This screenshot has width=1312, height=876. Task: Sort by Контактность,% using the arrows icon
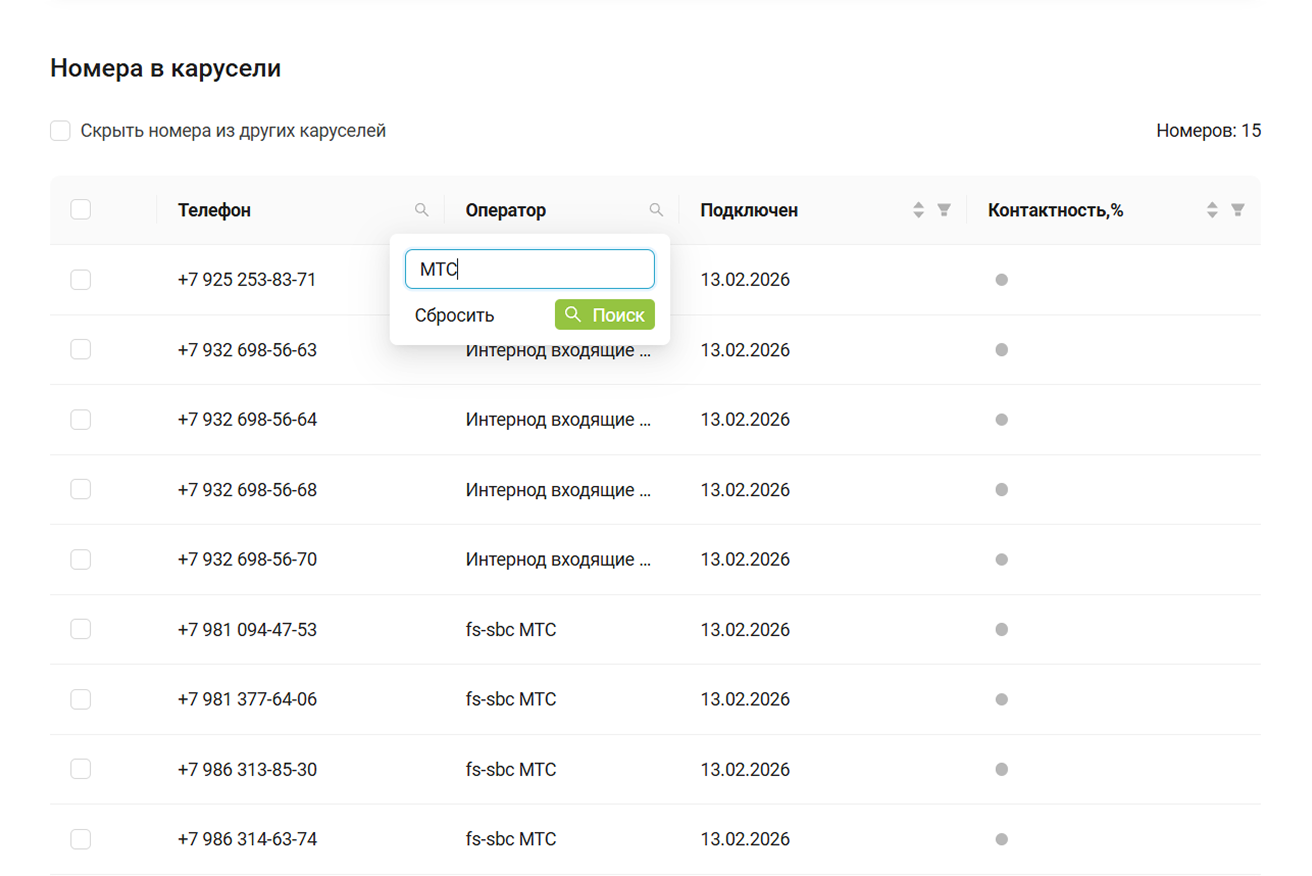(x=1212, y=210)
